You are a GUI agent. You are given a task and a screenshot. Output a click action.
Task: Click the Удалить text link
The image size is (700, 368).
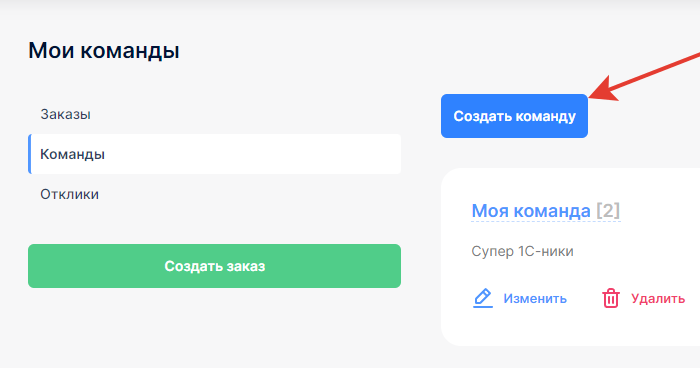point(658,298)
